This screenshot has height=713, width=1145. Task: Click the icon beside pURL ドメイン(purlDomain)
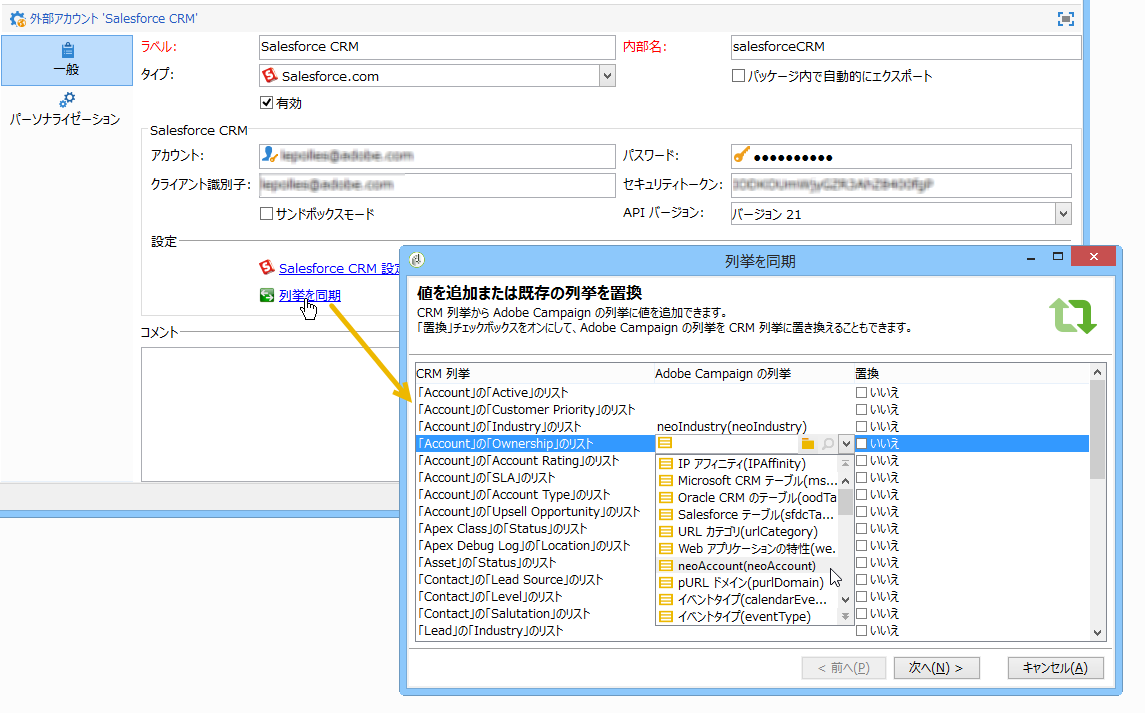tap(665, 582)
